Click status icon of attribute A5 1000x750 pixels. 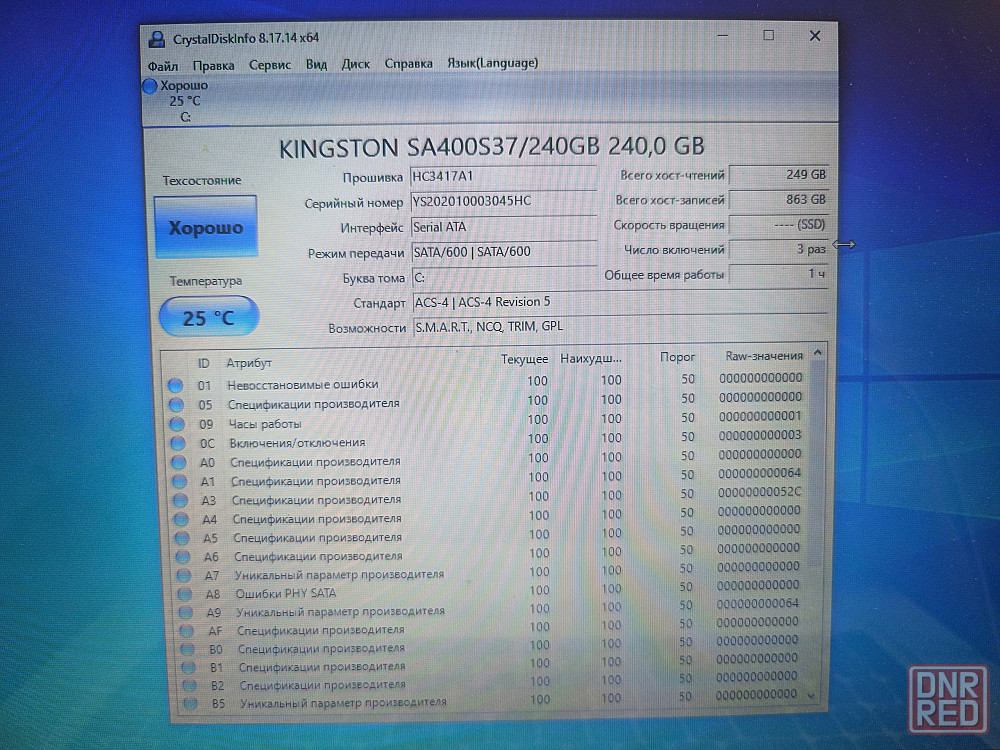(182, 538)
